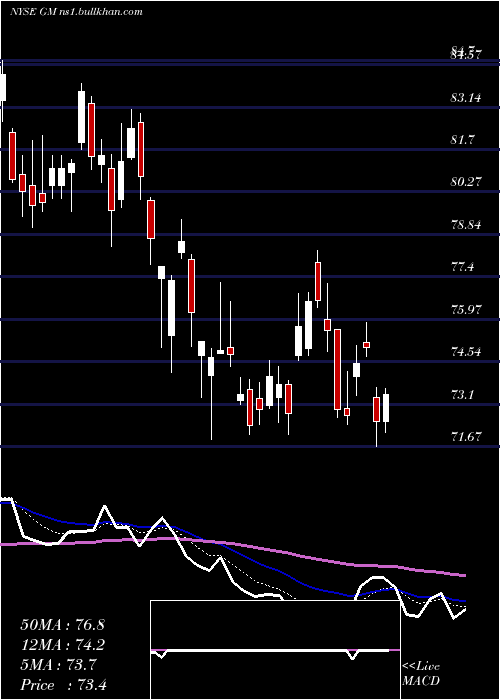This screenshot has width=500, height=700.
Task: Click the last white candlestick on the chart
Action: coord(386,408)
